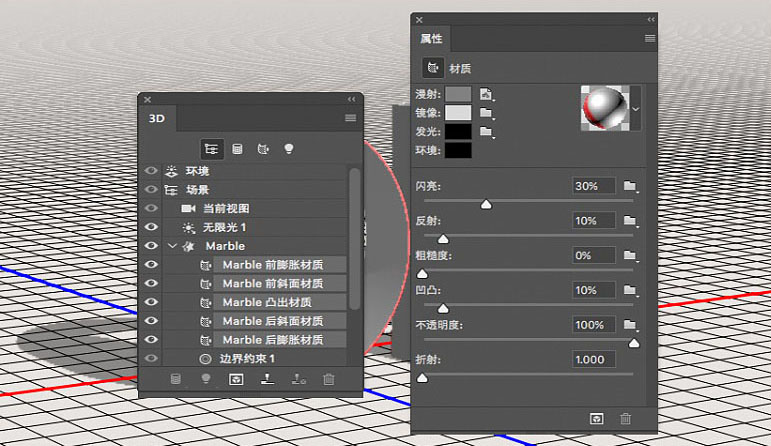Add new mesh from 3D panel bottom bar
Image resolution: width=771 pixels, height=446 pixels.
176,379
